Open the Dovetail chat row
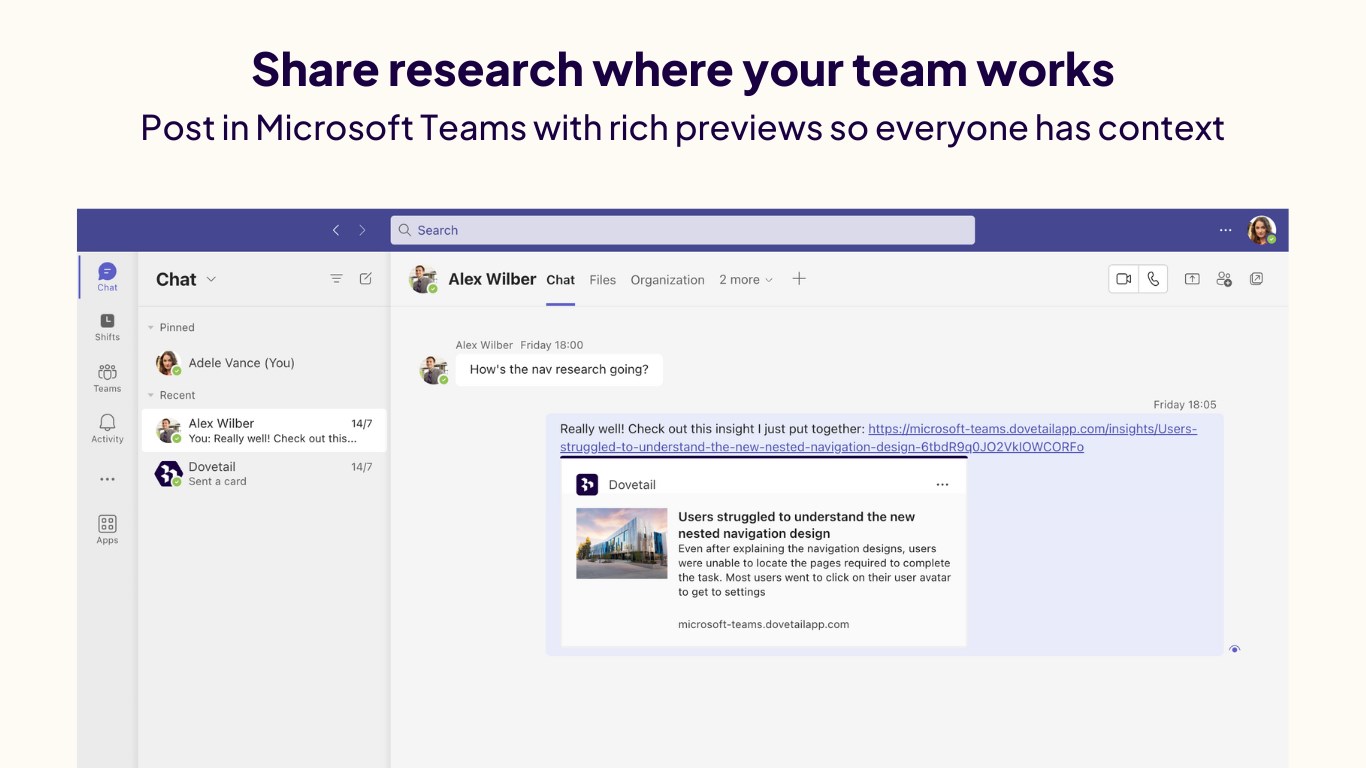Viewport: 1366px width, 768px height. tap(263, 473)
